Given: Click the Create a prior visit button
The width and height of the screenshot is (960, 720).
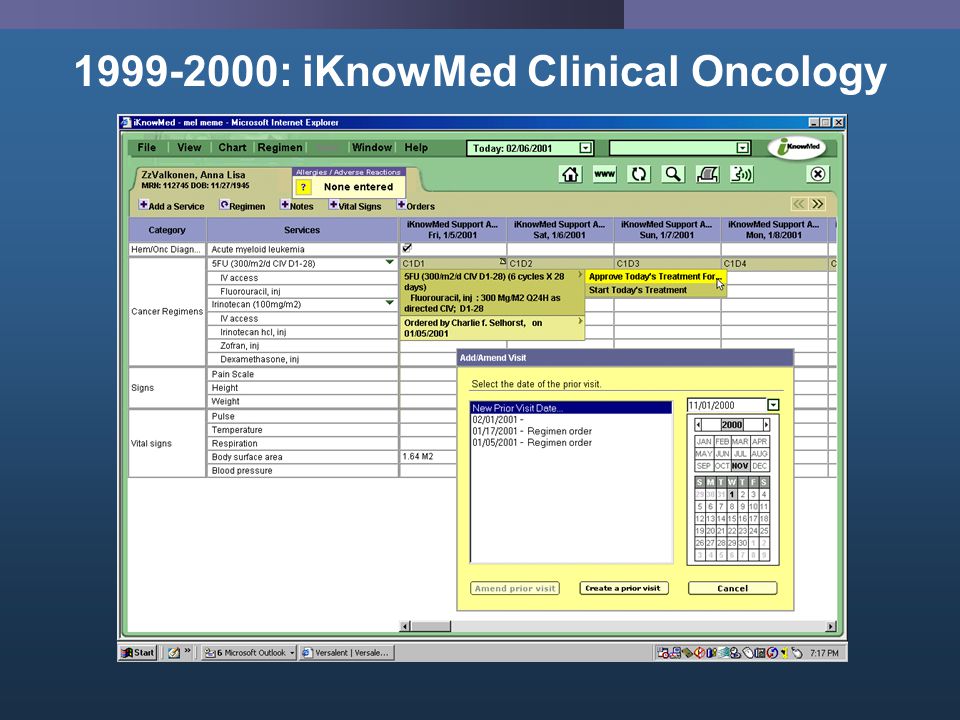Looking at the screenshot, I should pyautogui.click(x=623, y=588).
